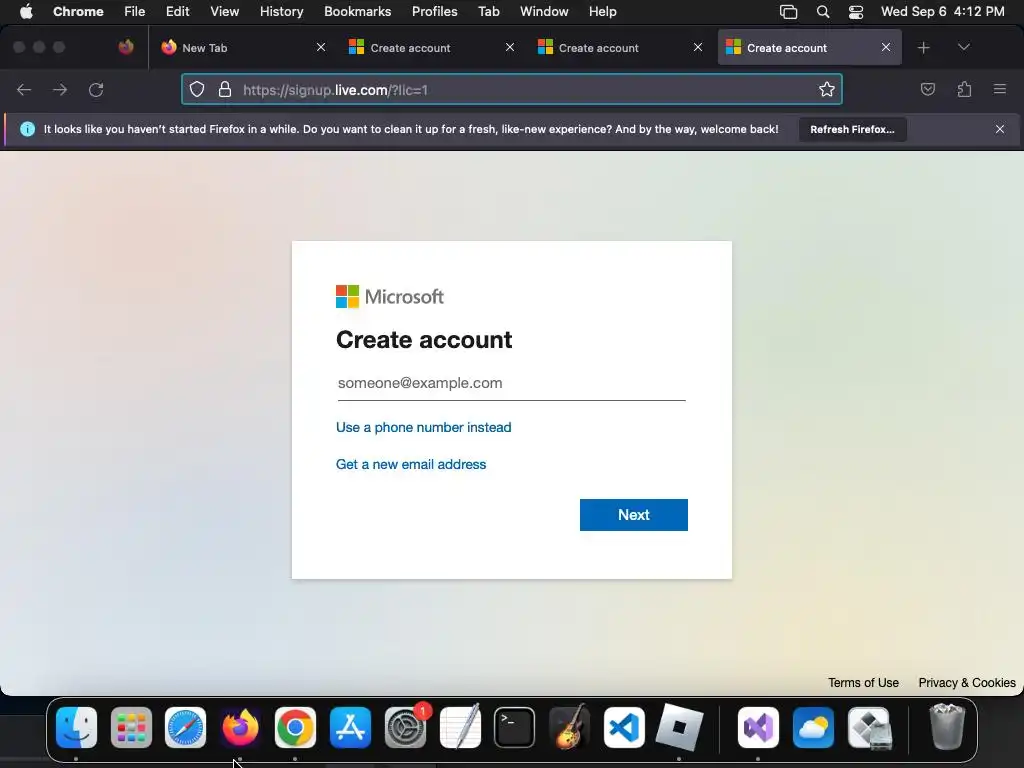
Task: Open Spotlight search in menu bar
Action: pos(823,12)
